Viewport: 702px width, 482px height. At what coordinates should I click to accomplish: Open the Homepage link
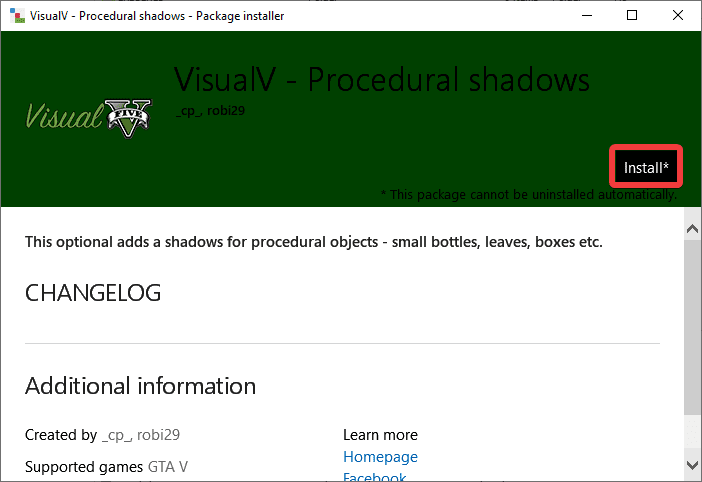click(x=380, y=457)
